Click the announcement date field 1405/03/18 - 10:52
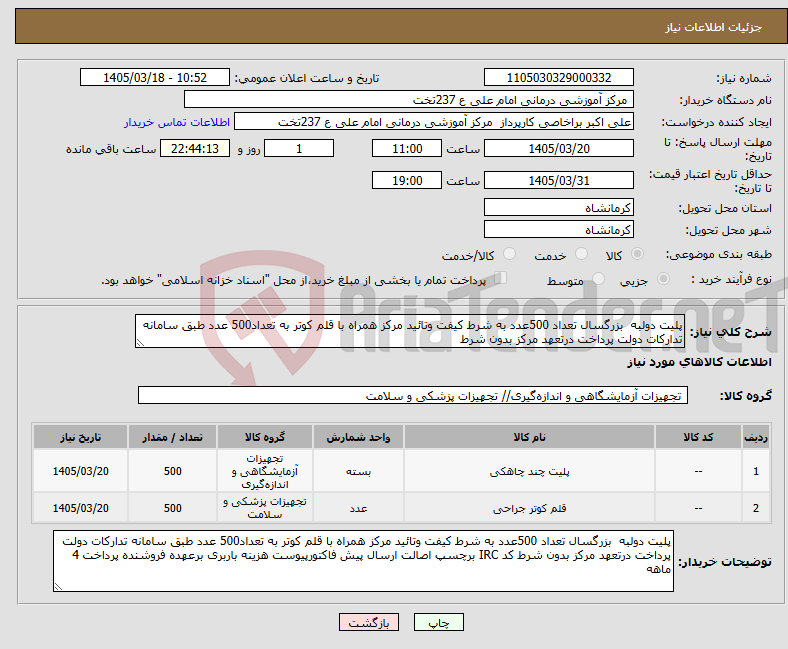 pyautogui.click(x=155, y=77)
